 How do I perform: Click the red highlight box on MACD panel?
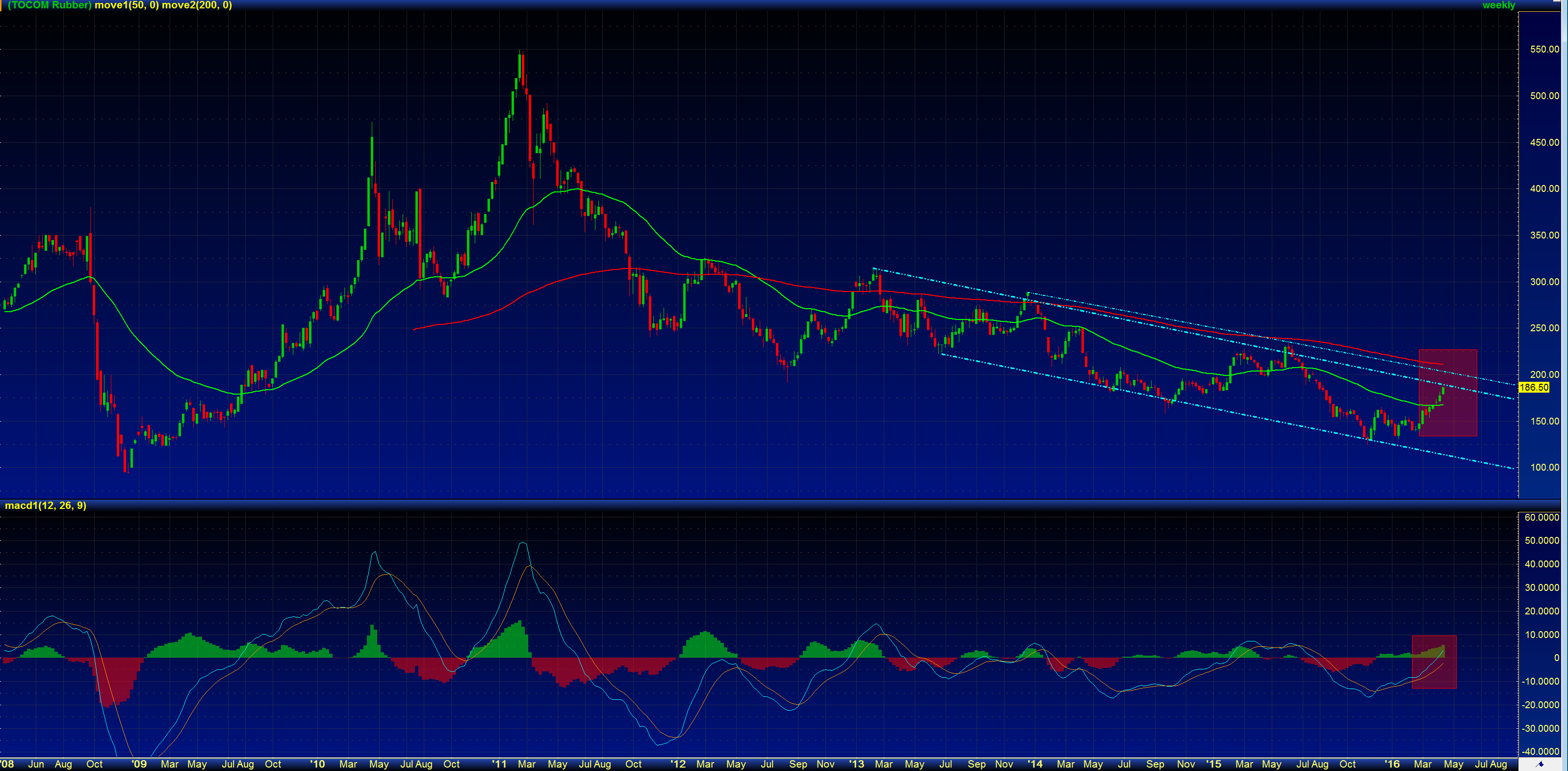[x=1434, y=662]
